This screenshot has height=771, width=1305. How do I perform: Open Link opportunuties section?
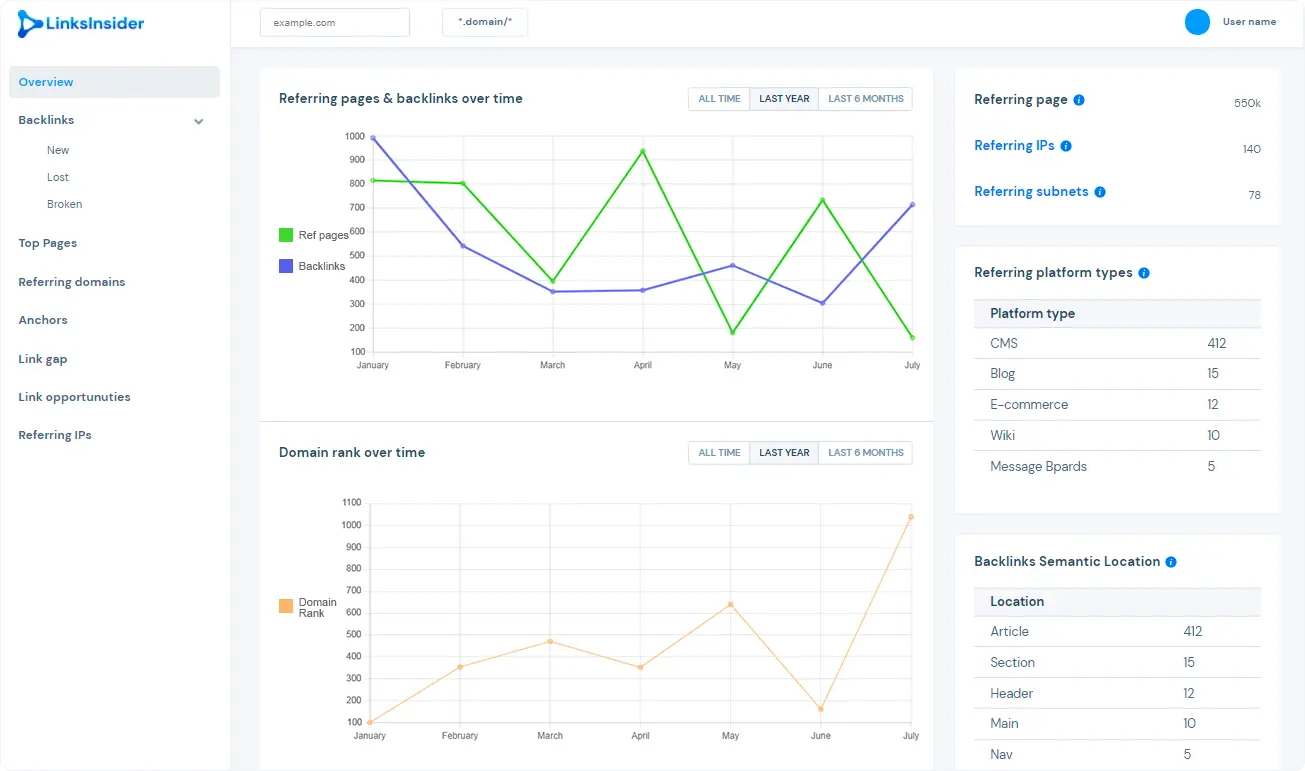74,397
